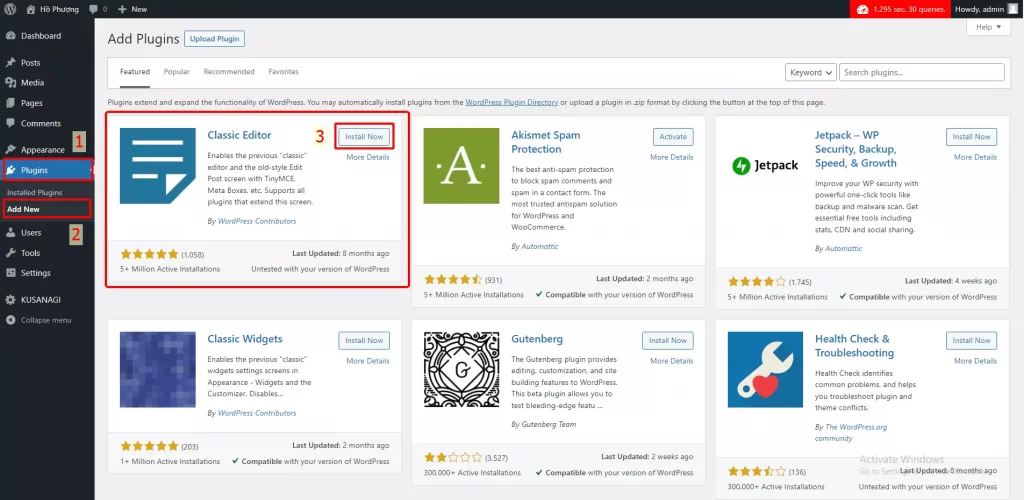
Task: Open the Classic Editor title link
Action: click(x=239, y=135)
